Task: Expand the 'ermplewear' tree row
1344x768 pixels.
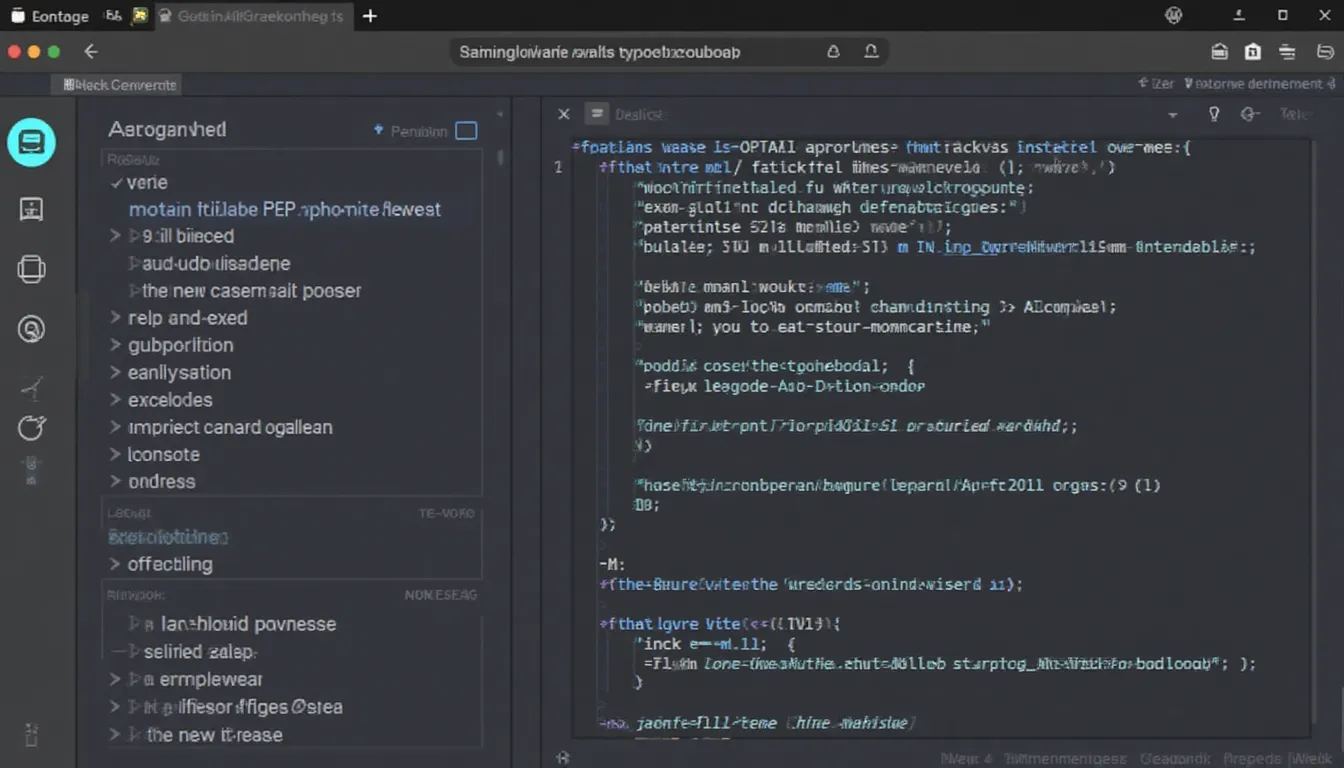Action: click(x=115, y=679)
